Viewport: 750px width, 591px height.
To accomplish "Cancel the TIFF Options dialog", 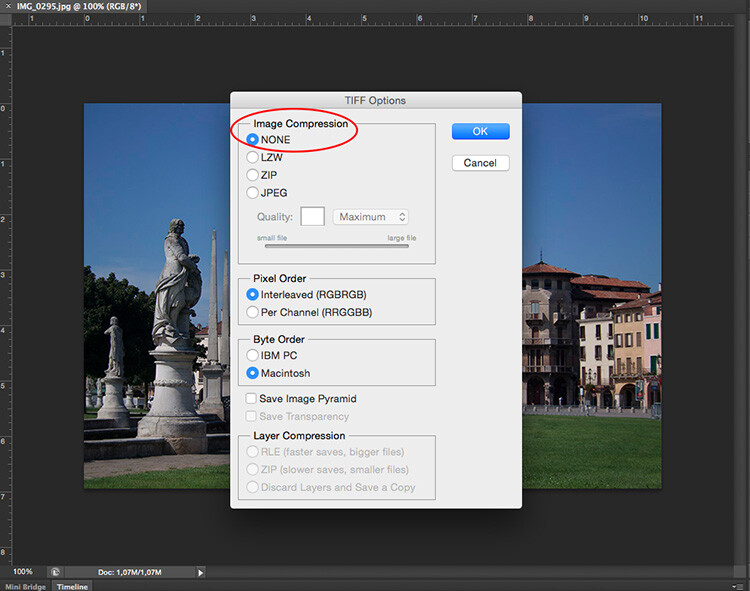I will click(480, 163).
